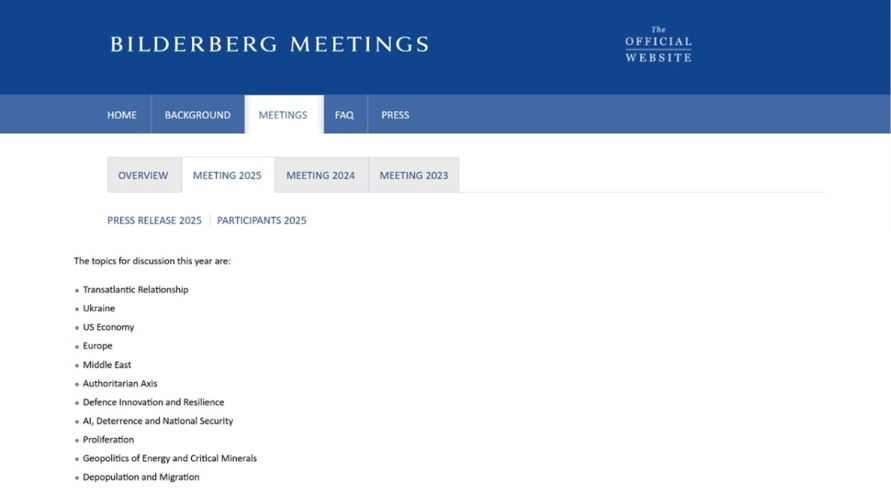
Task: Select the Meeting 2025 tab
Action: click(227, 176)
